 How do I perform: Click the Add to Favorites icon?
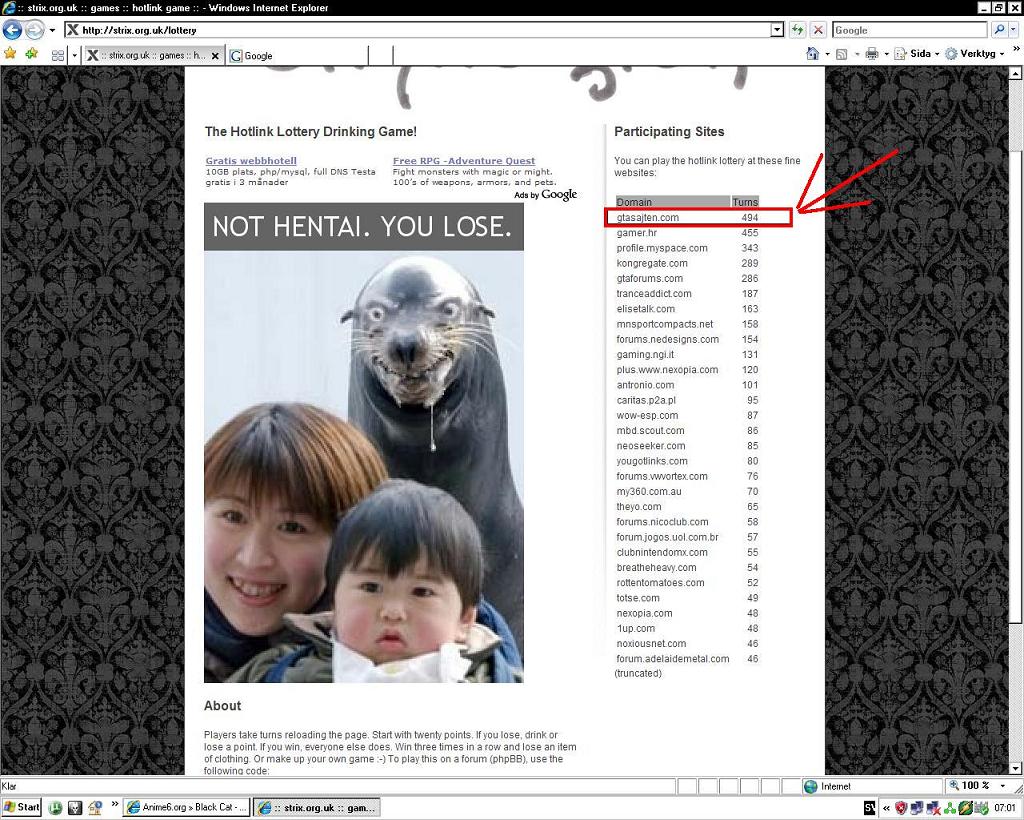click(x=31, y=54)
